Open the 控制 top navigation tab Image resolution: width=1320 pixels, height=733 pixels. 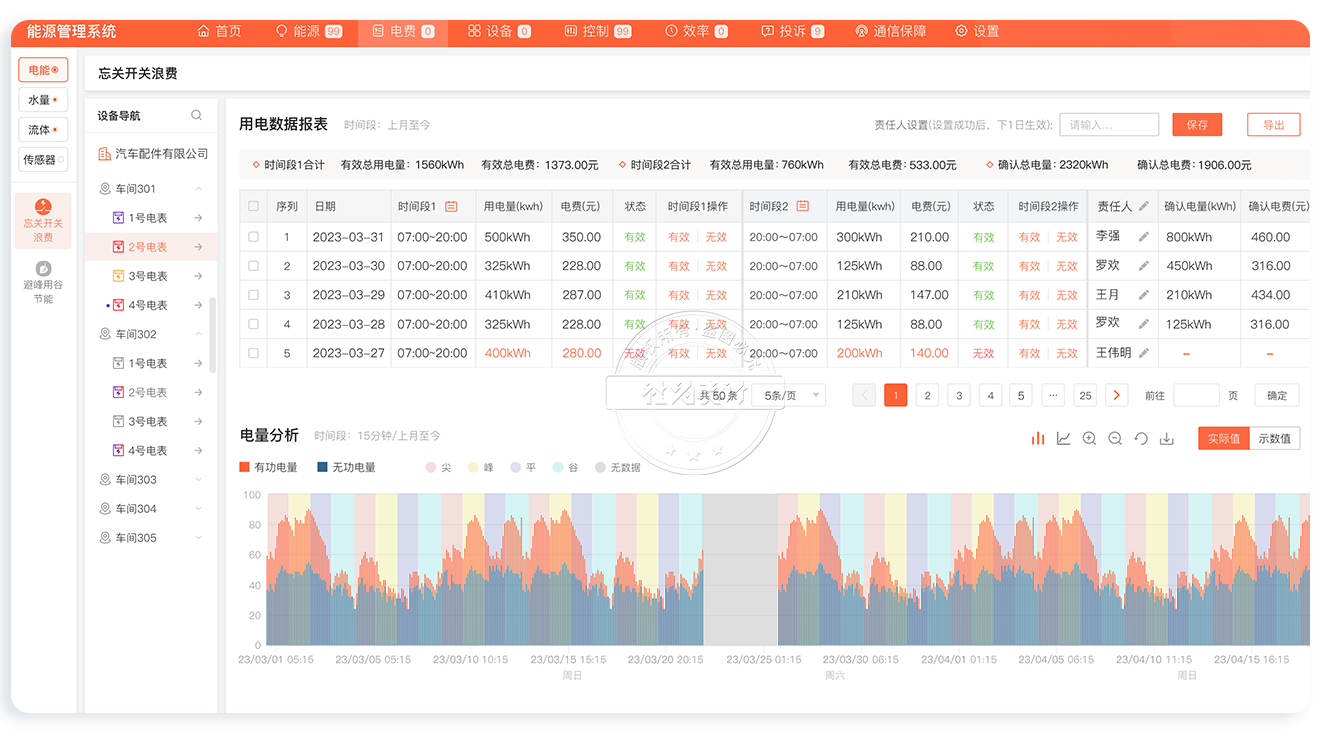[597, 31]
